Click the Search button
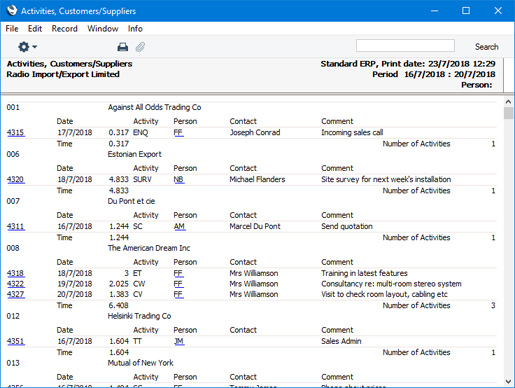515x388 pixels. coord(486,47)
